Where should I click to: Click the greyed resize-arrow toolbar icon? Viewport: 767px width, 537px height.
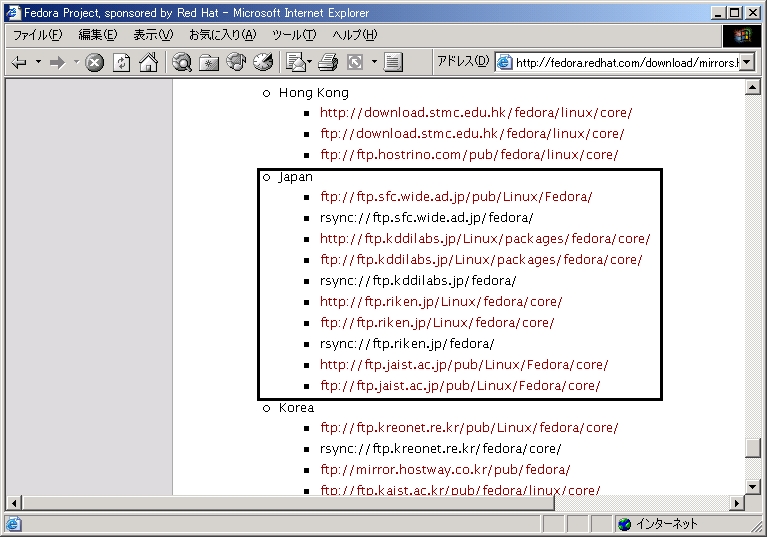(x=355, y=62)
